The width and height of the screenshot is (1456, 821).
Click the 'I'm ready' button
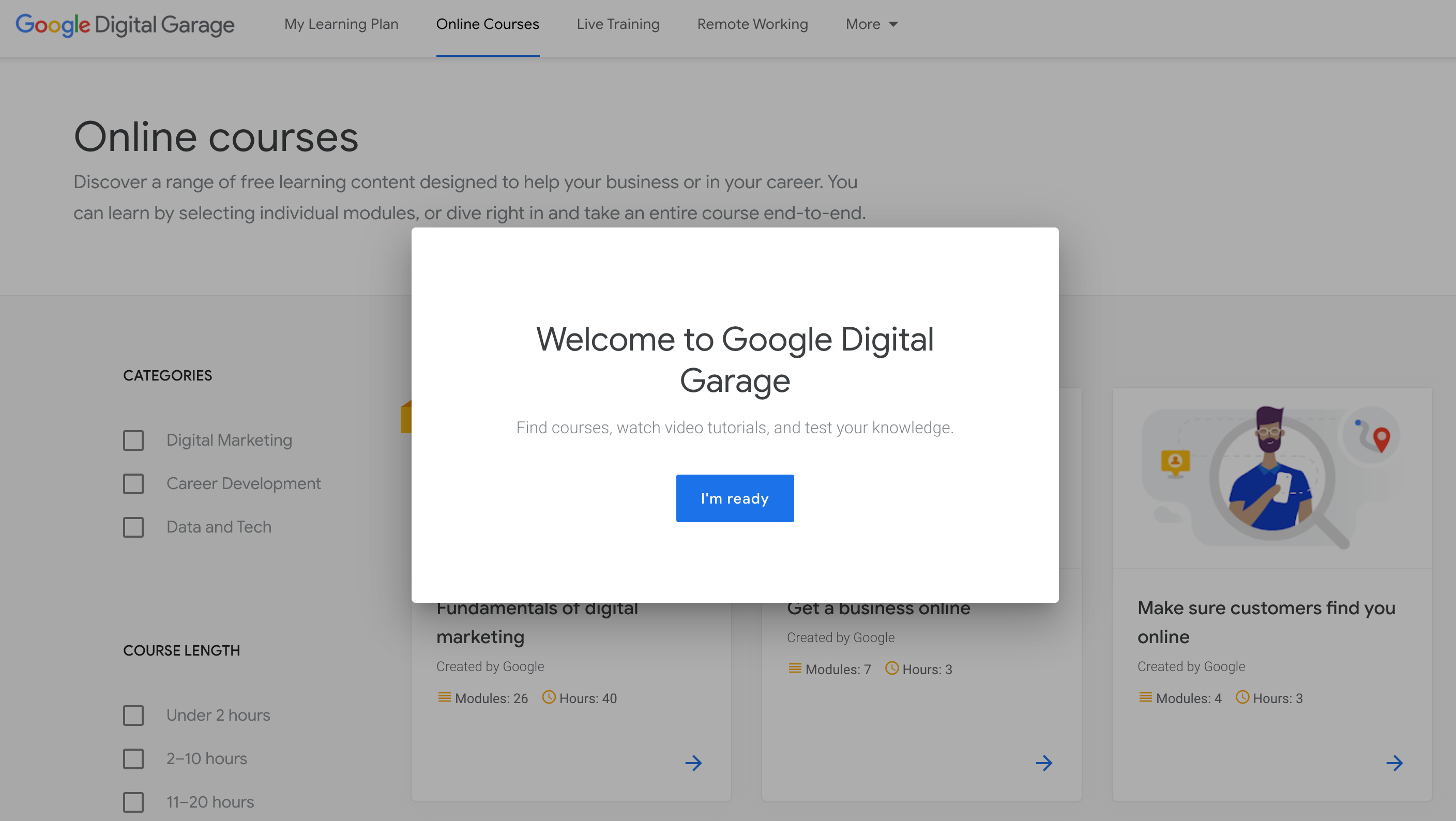(x=734, y=498)
